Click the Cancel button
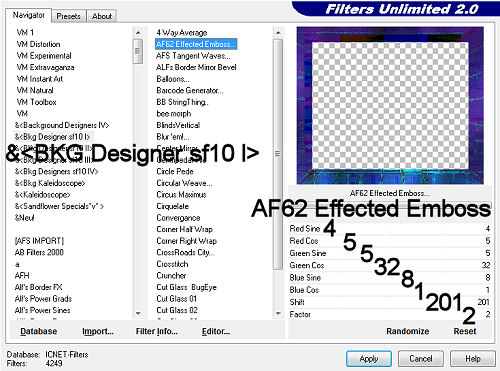 pyautogui.click(x=421, y=359)
